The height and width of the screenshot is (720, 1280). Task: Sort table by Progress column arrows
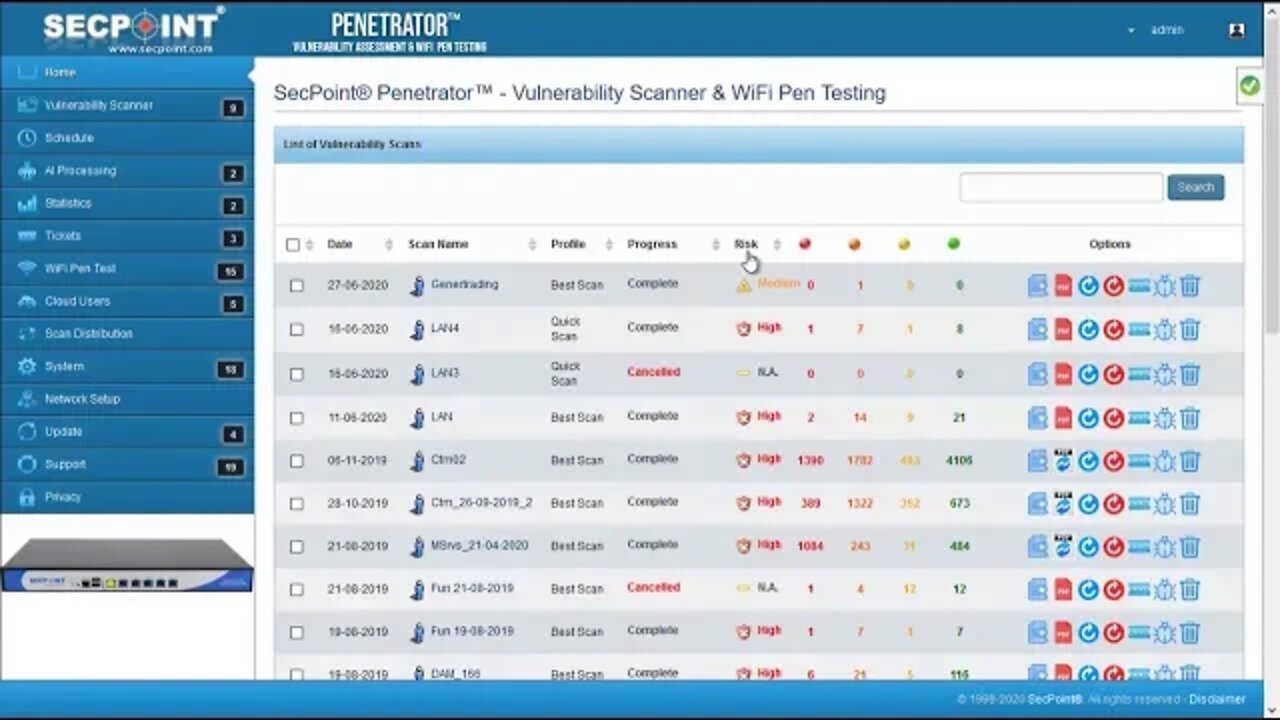tap(716, 244)
